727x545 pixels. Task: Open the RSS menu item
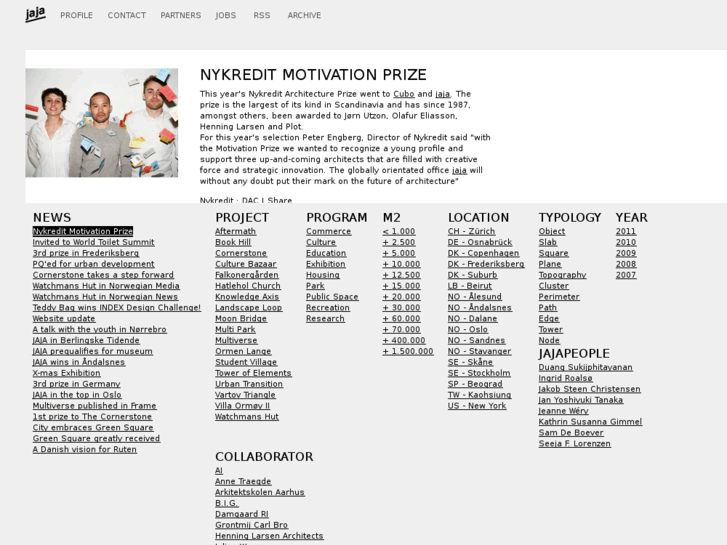tap(261, 15)
